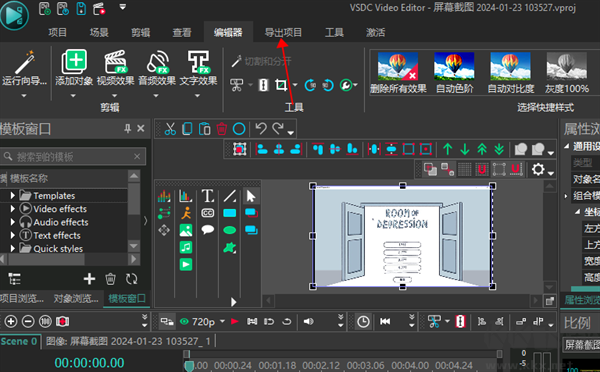
Task: Toggle the pin on the Templates window
Action: coord(127,129)
